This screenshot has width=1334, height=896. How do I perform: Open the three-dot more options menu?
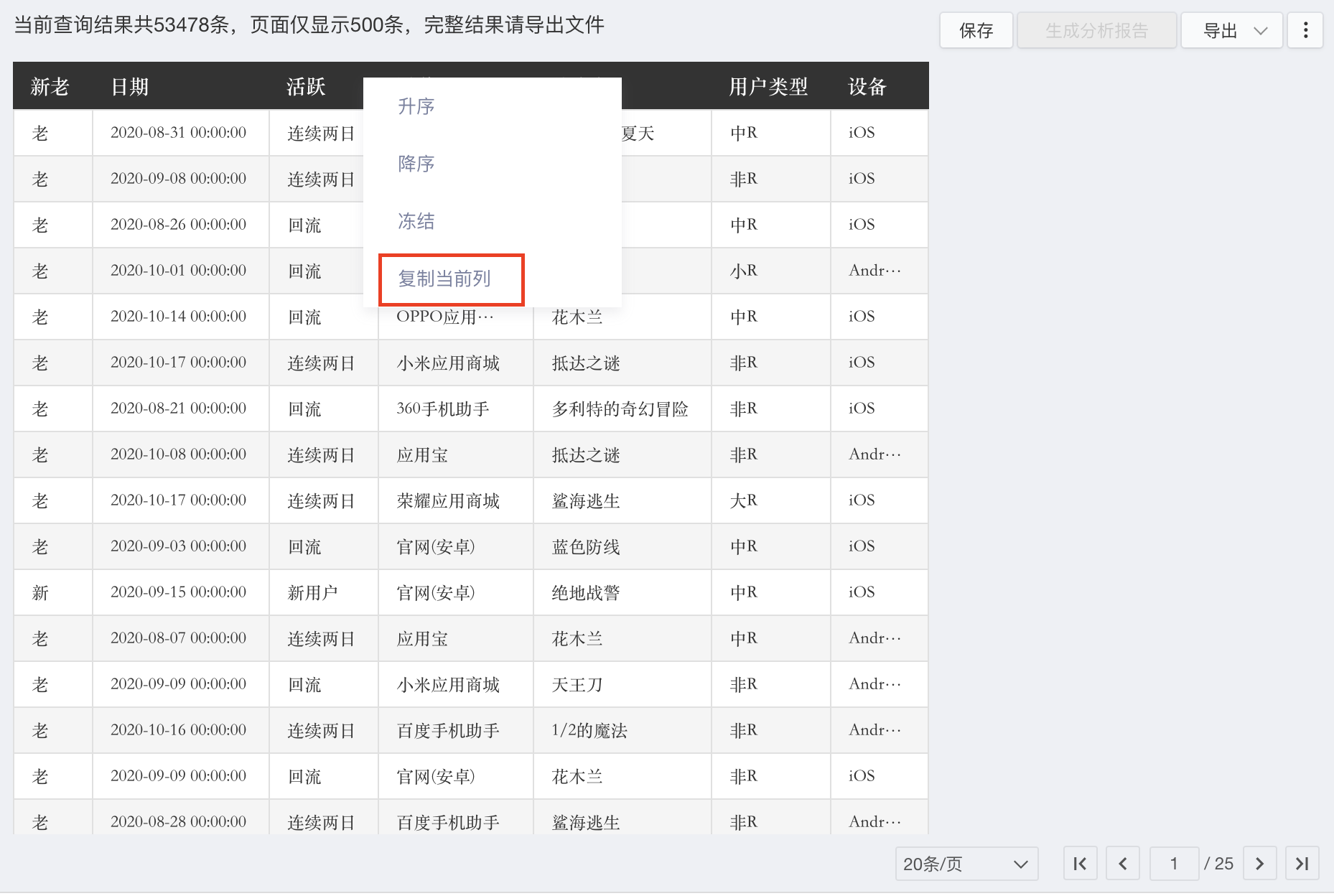(x=1305, y=30)
